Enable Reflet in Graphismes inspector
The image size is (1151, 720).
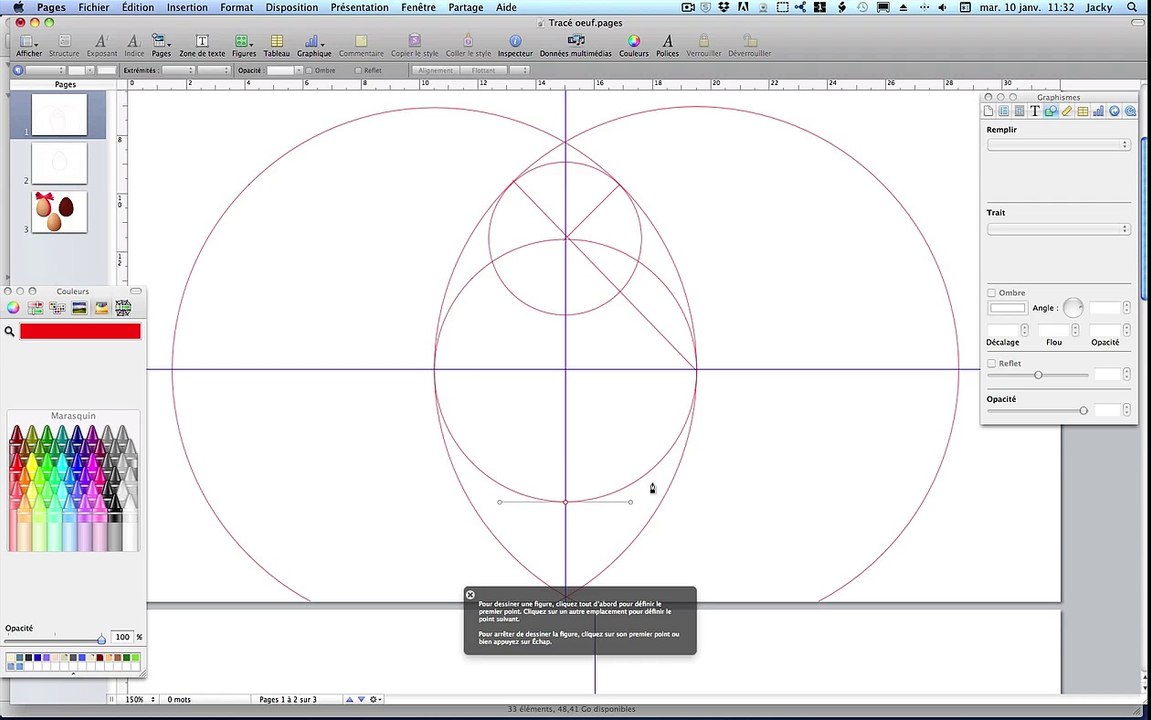pyautogui.click(x=992, y=363)
